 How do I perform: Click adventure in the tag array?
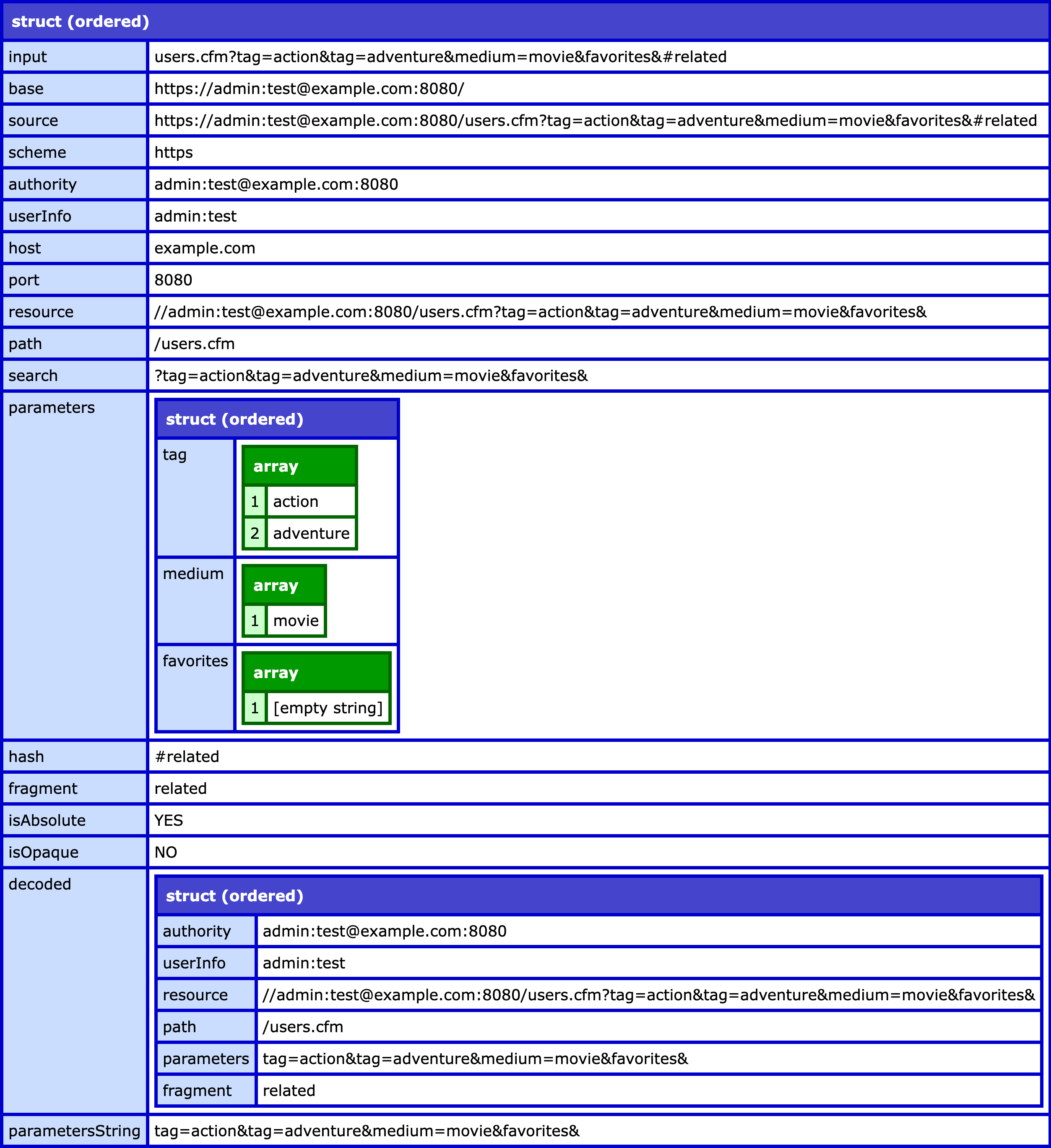(311, 533)
